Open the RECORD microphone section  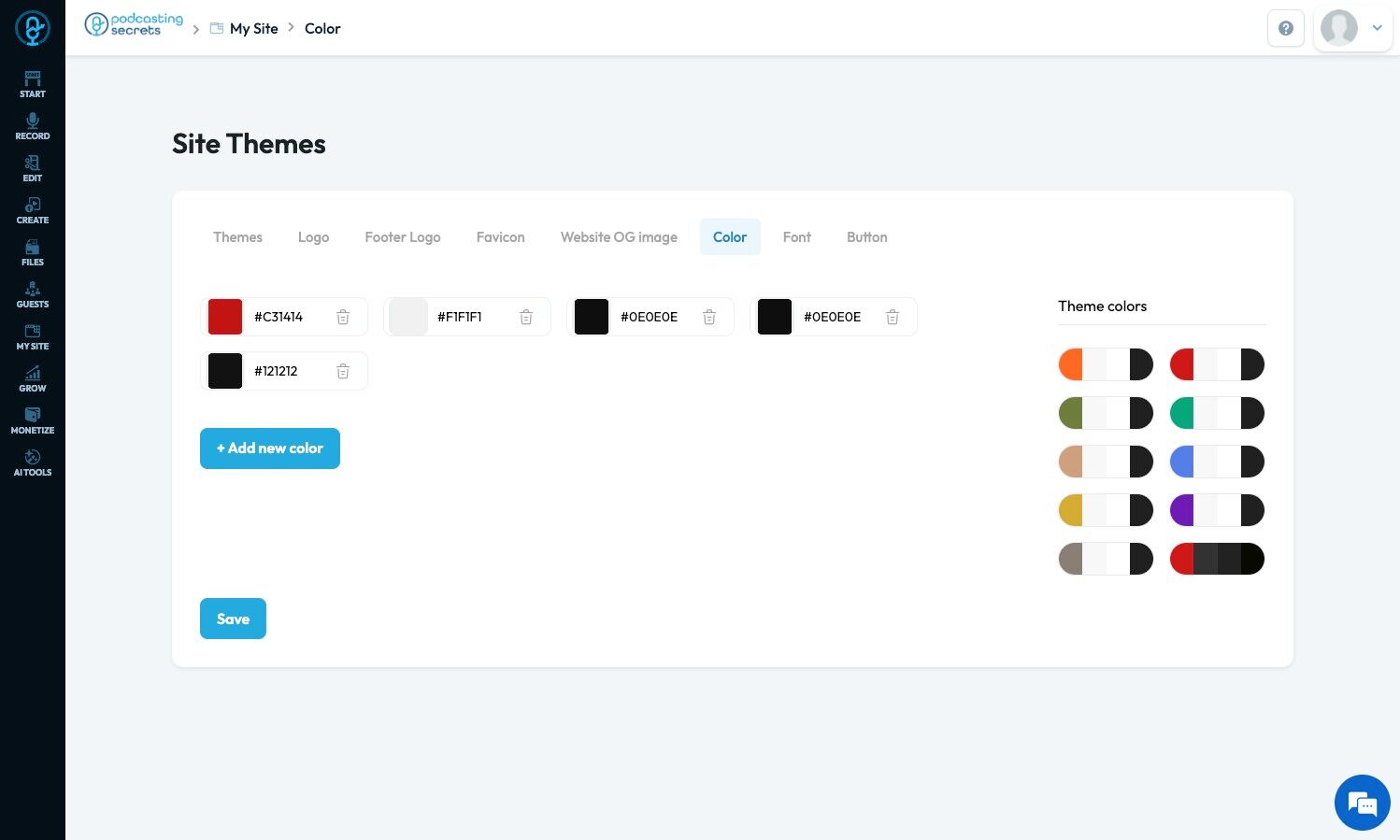pos(33,126)
